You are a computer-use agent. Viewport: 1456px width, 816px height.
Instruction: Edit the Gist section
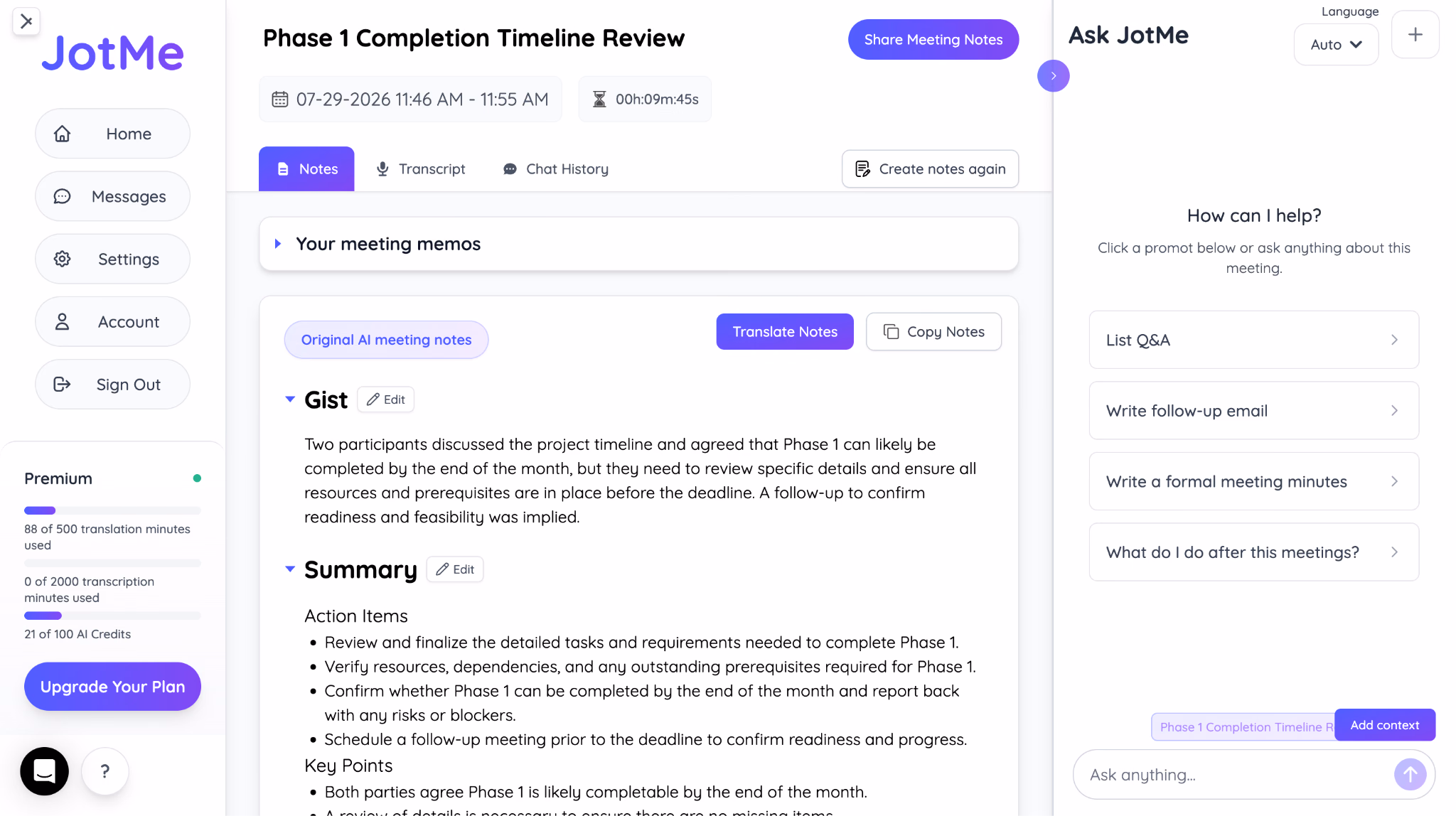coord(385,399)
